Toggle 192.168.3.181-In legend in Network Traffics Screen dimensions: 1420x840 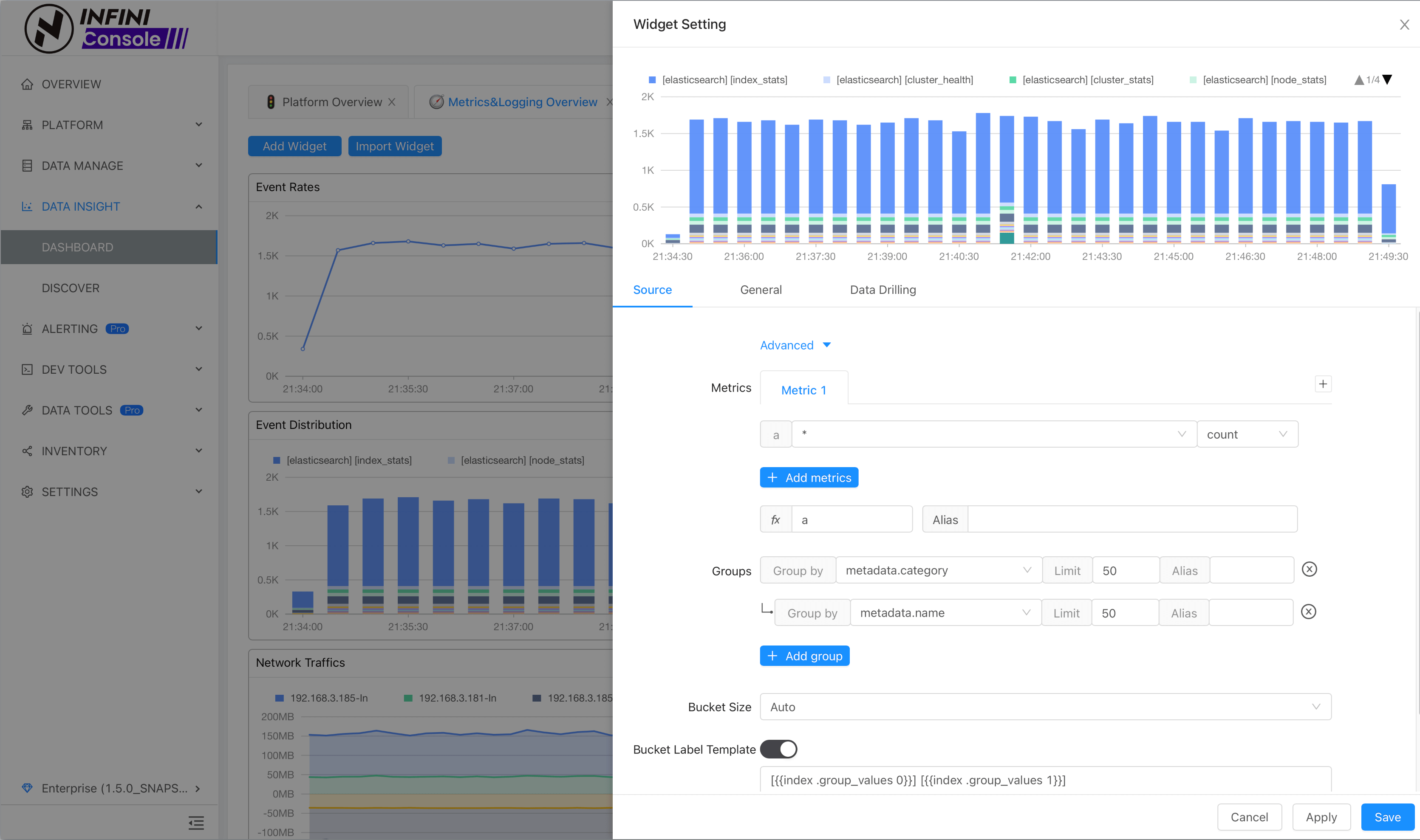click(450, 698)
